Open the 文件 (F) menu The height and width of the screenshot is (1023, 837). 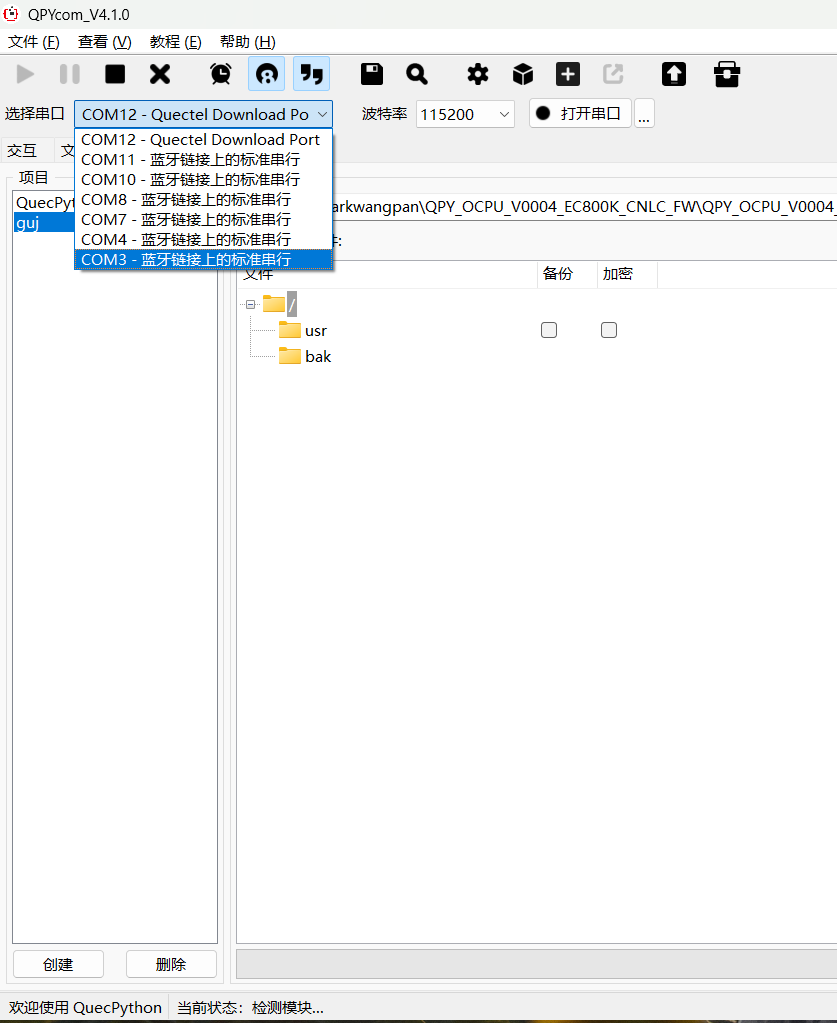[x=34, y=42]
